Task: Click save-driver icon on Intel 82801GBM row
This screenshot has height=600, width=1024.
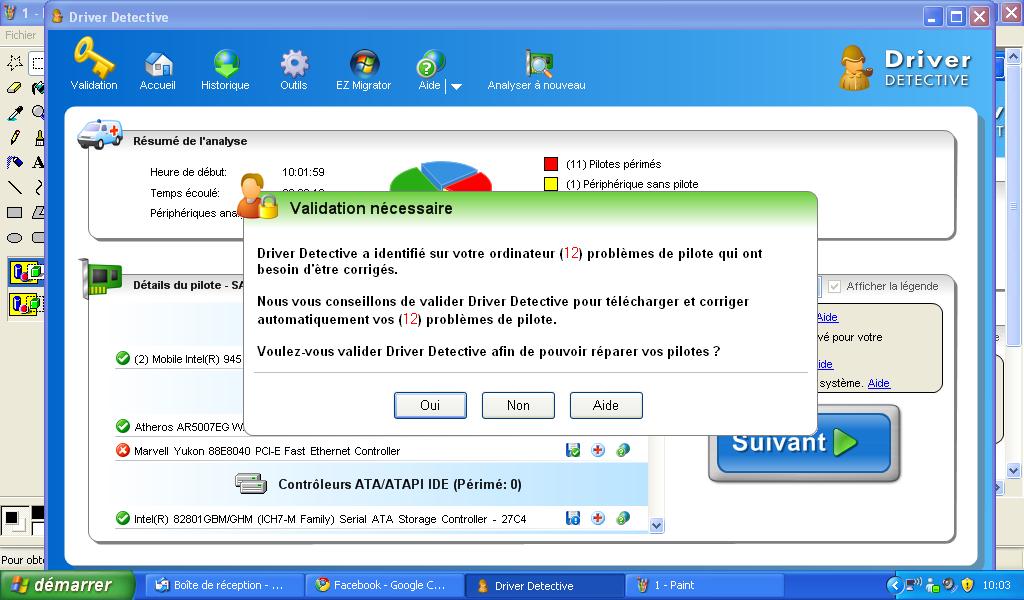Action: click(x=573, y=518)
